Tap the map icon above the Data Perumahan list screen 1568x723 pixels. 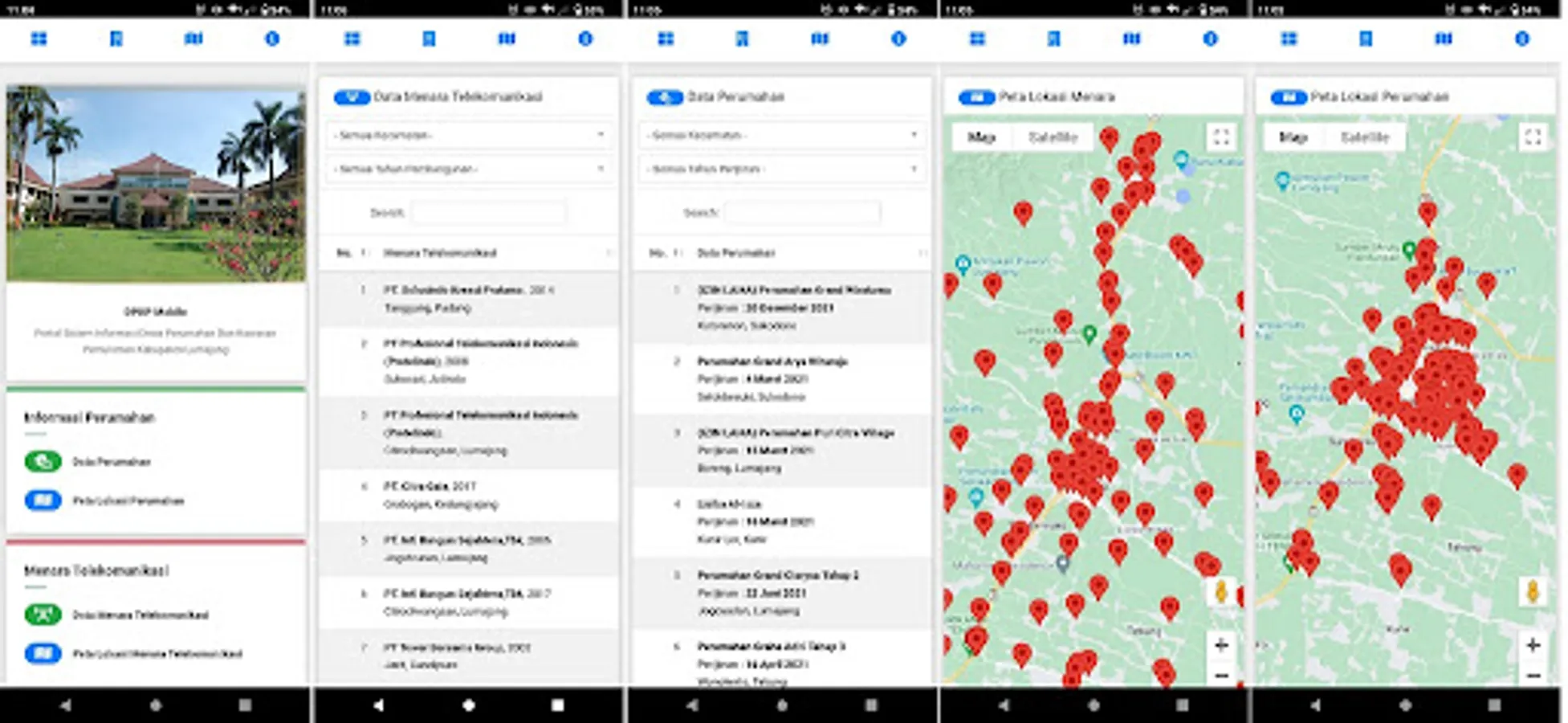pyautogui.click(x=820, y=39)
